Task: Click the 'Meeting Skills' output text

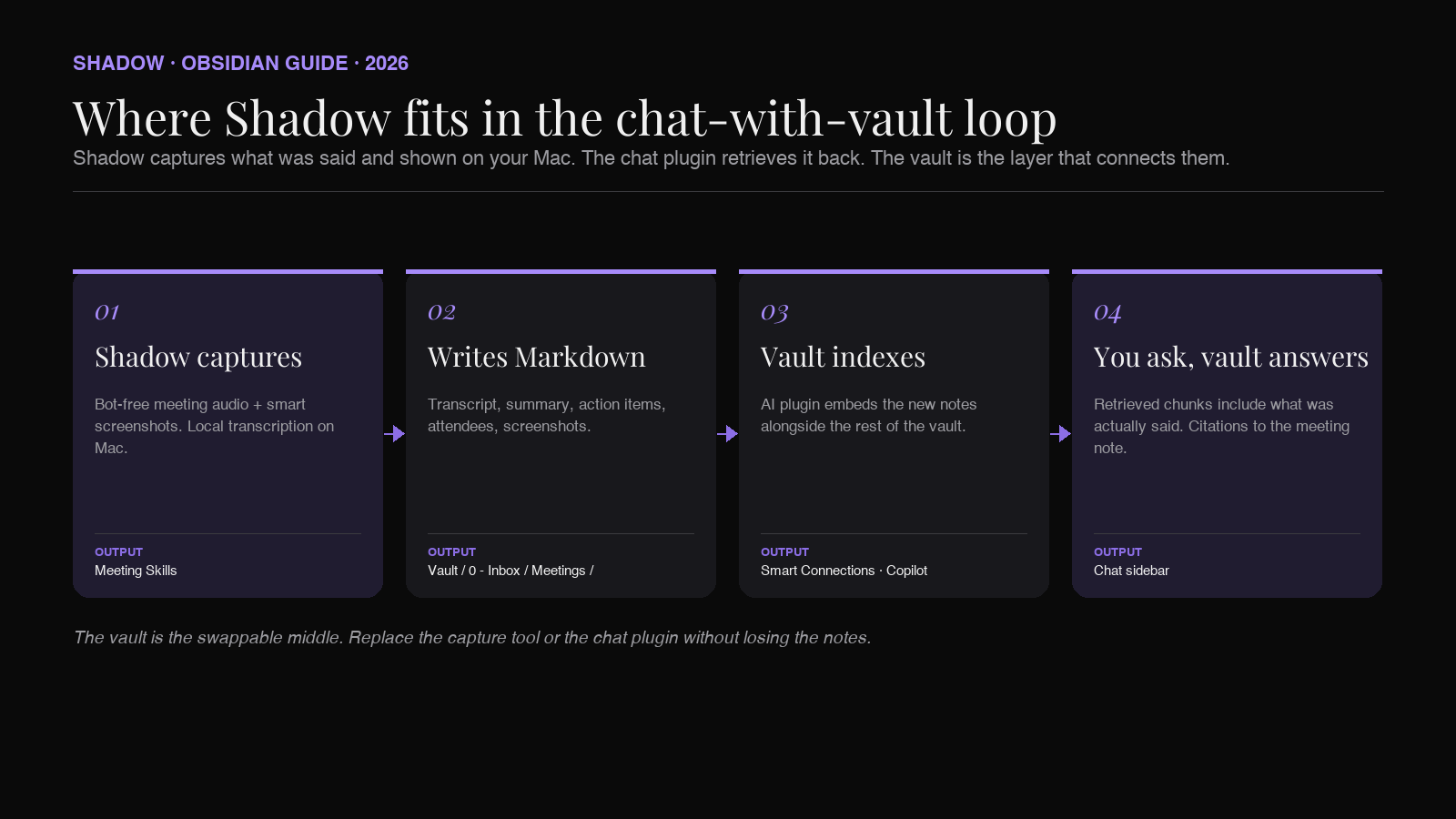Action: pos(136,571)
